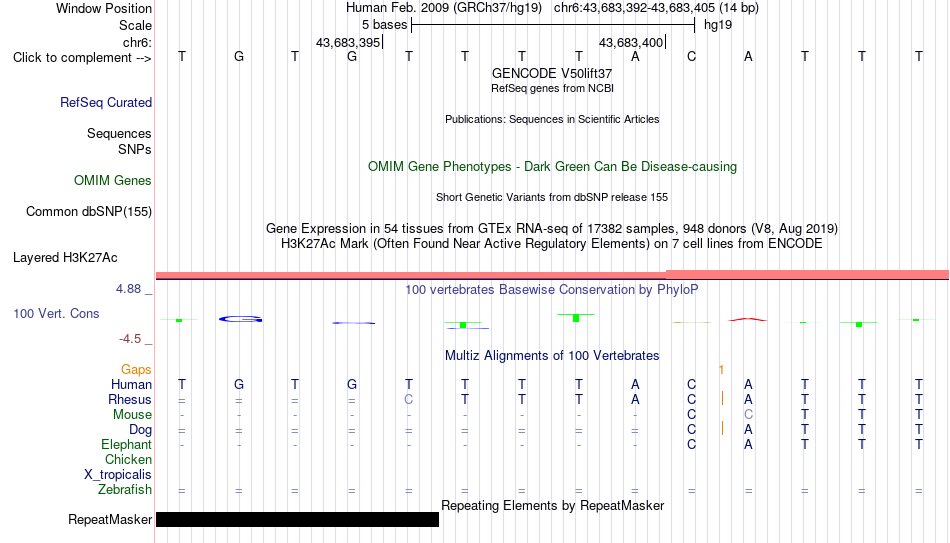
Task: Click the C base in the top sequence row
Action: coord(691,57)
